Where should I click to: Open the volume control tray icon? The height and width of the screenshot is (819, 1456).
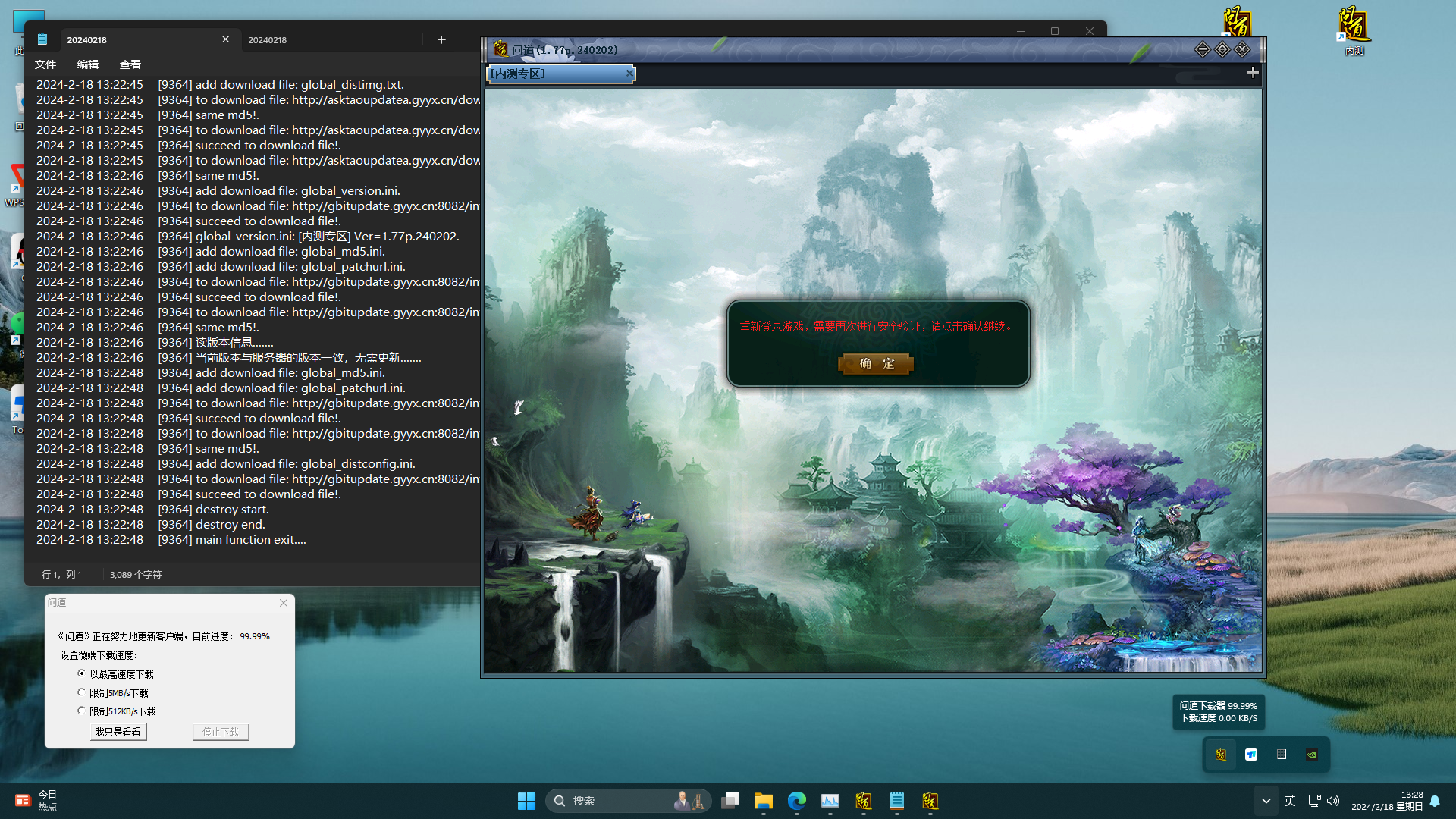(1333, 801)
